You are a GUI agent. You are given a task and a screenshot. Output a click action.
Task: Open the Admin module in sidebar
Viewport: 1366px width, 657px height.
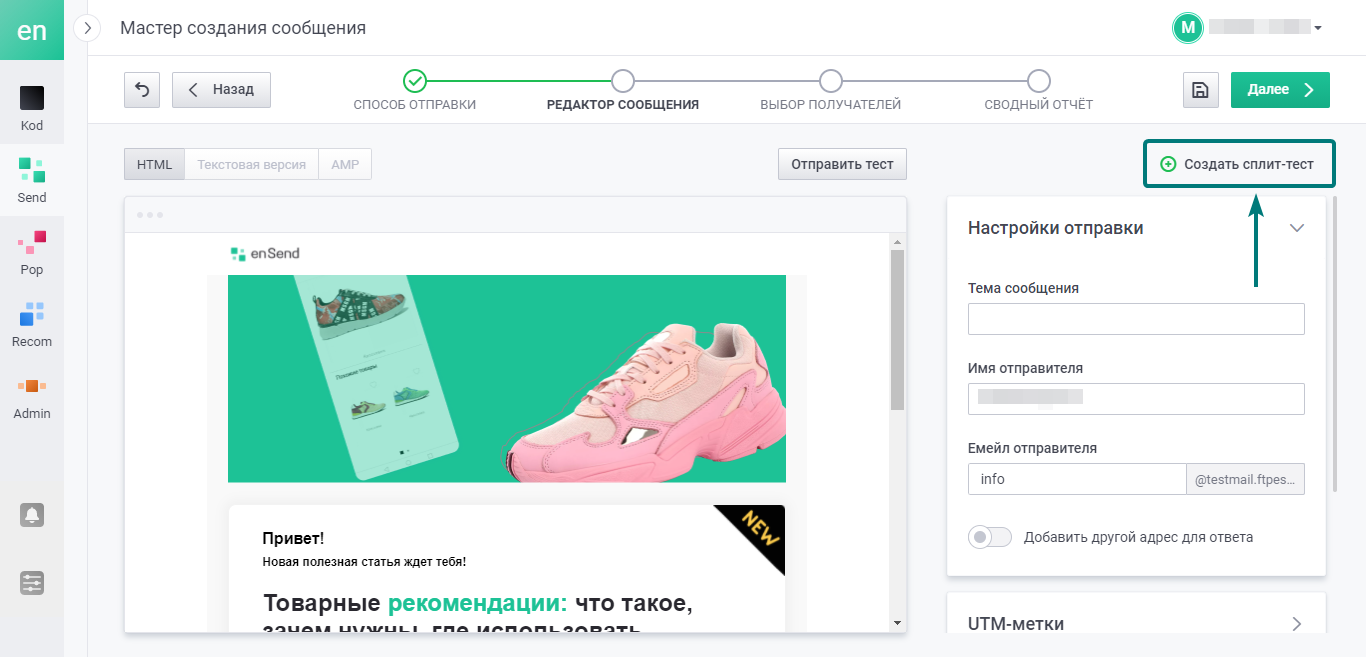pyautogui.click(x=32, y=397)
